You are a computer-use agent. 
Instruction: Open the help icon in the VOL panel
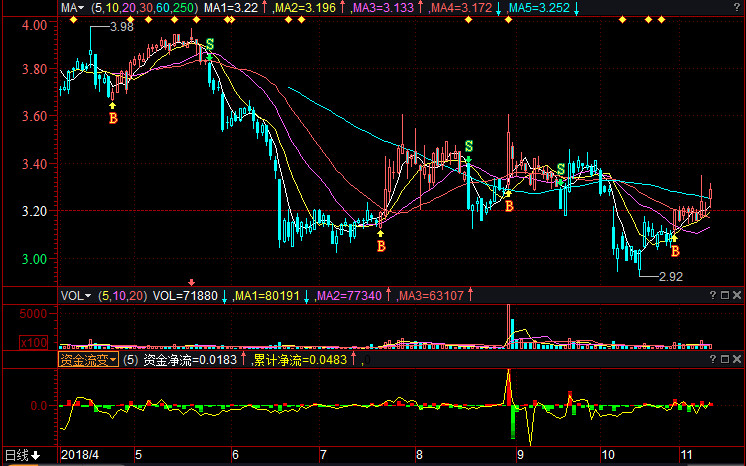coord(713,295)
